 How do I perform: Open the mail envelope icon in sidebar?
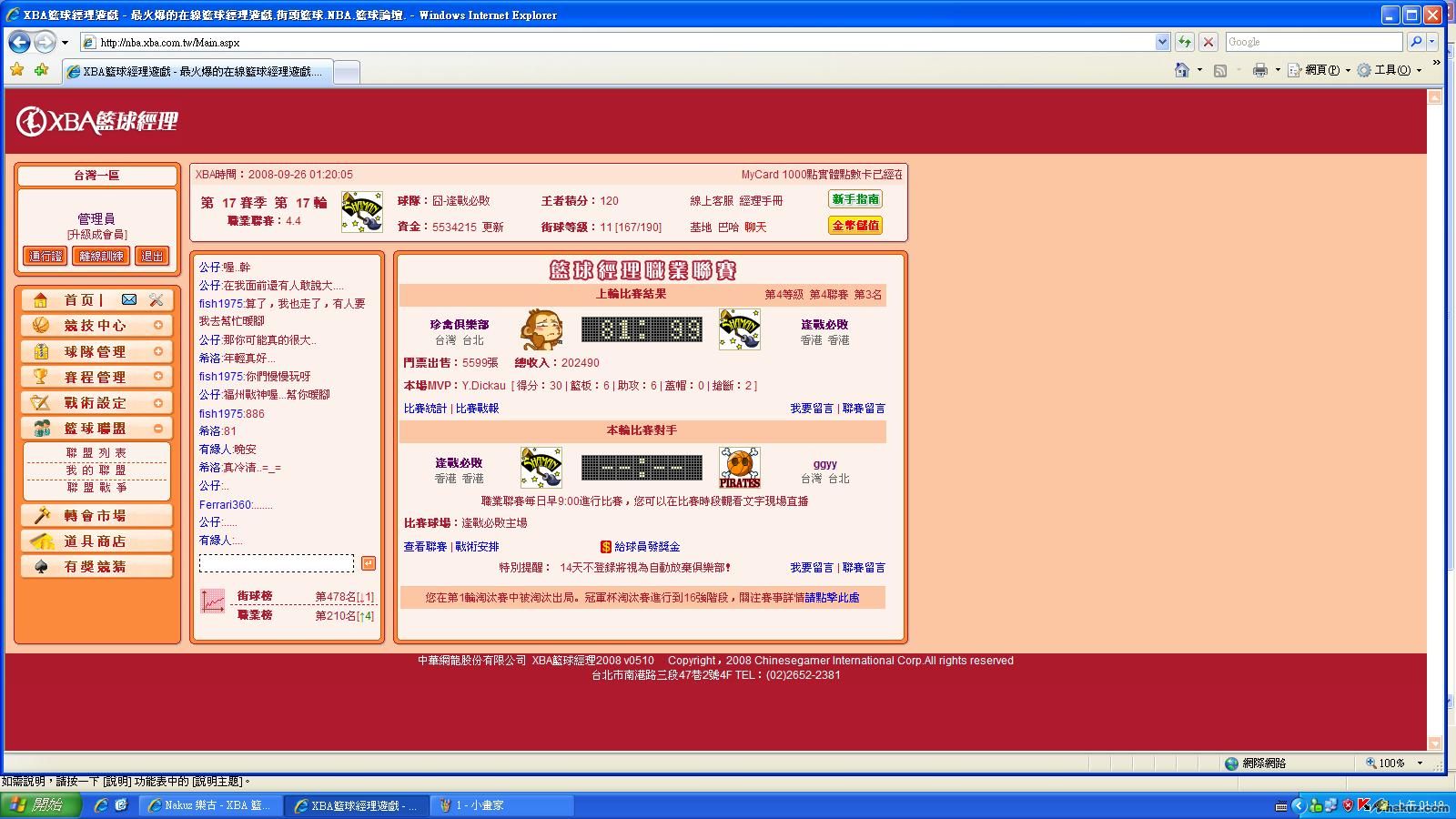129,299
